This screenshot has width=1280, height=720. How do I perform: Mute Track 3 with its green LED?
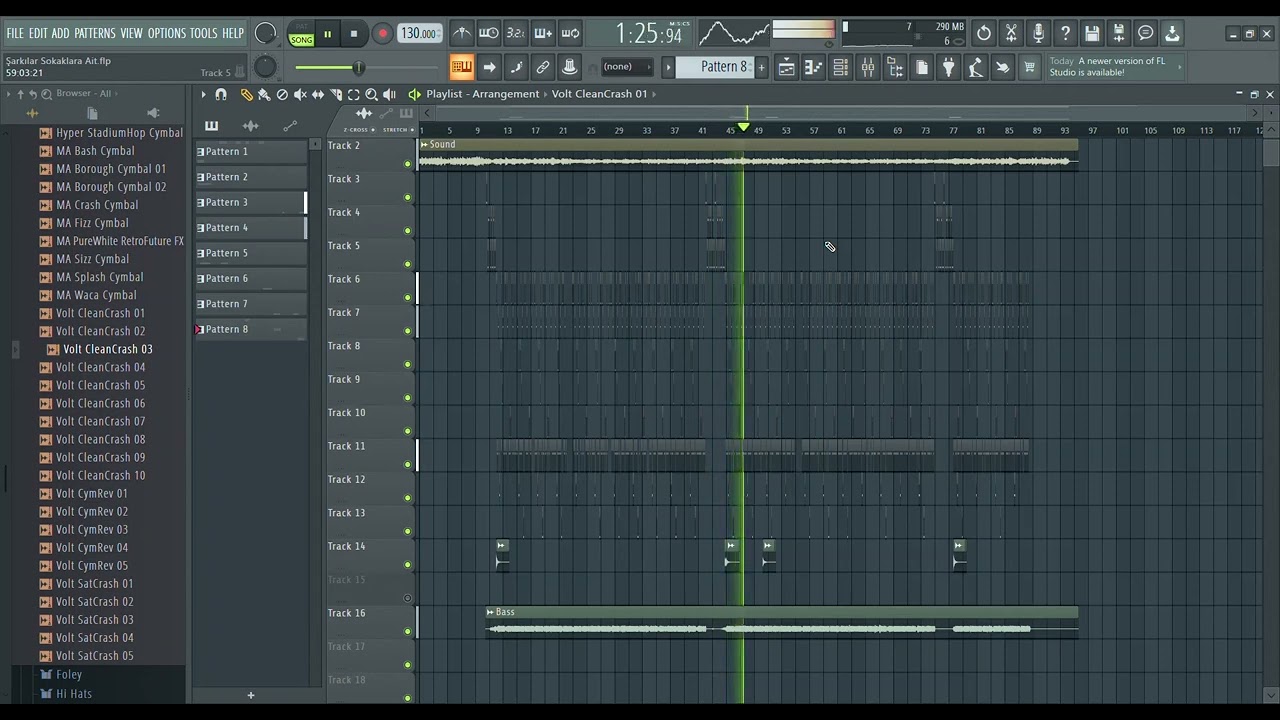click(407, 197)
